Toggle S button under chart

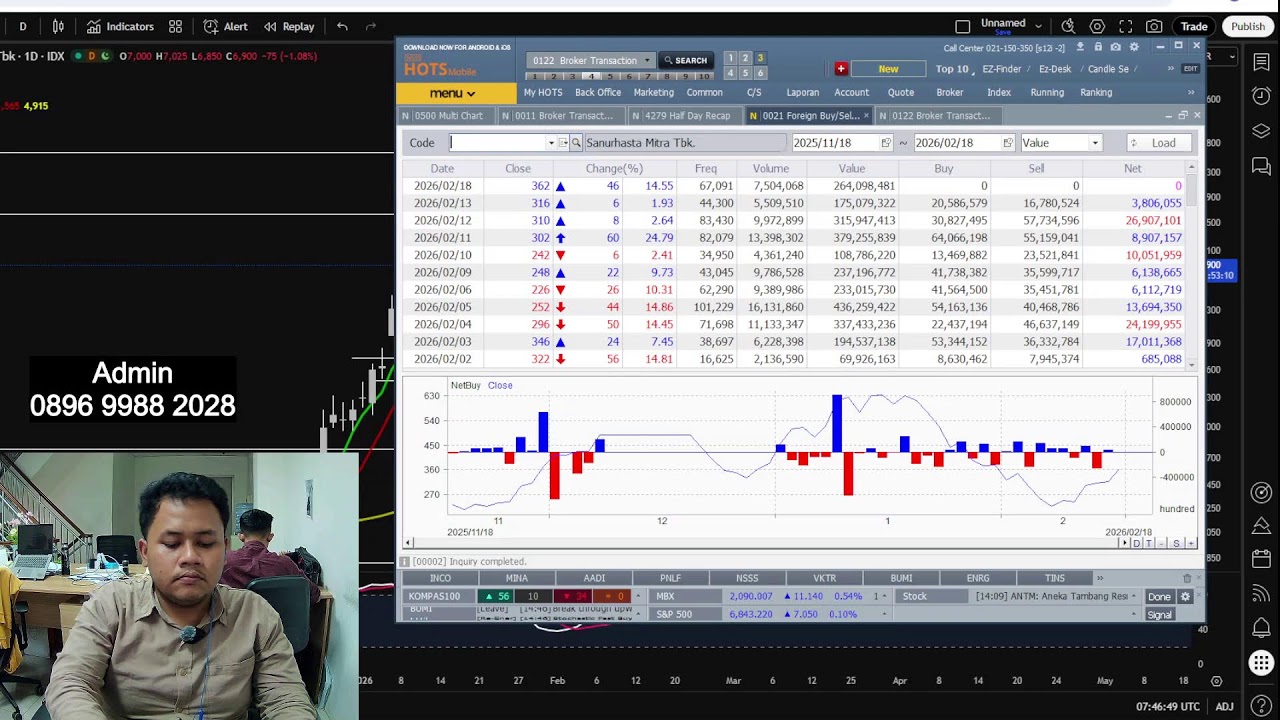(1176, 543)
